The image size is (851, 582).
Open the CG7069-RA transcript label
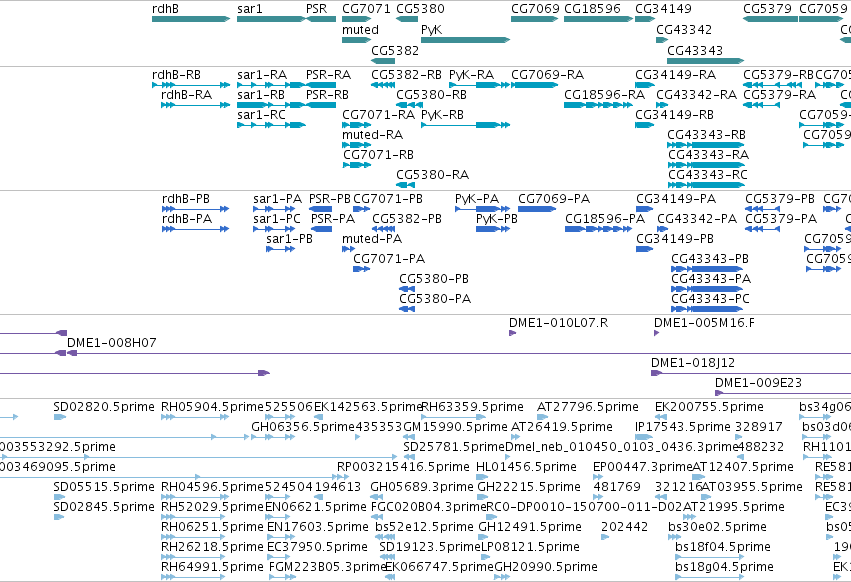click(x=548, y=74)
